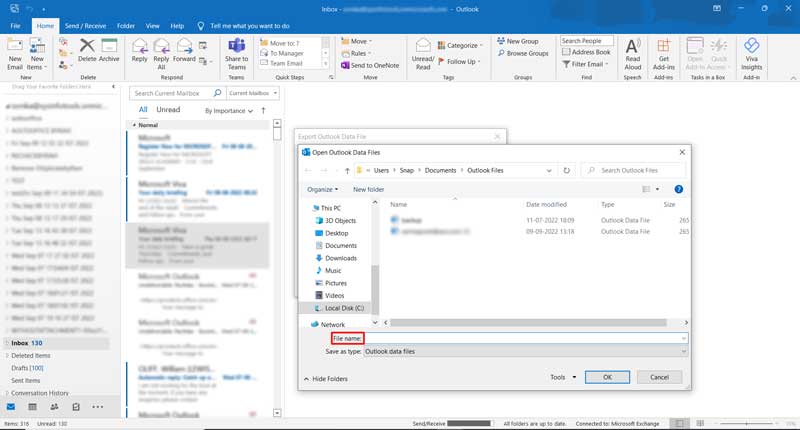Click the search magnifier in mailbox search
The width and height of the screenshot is (800, 430).
217,93
